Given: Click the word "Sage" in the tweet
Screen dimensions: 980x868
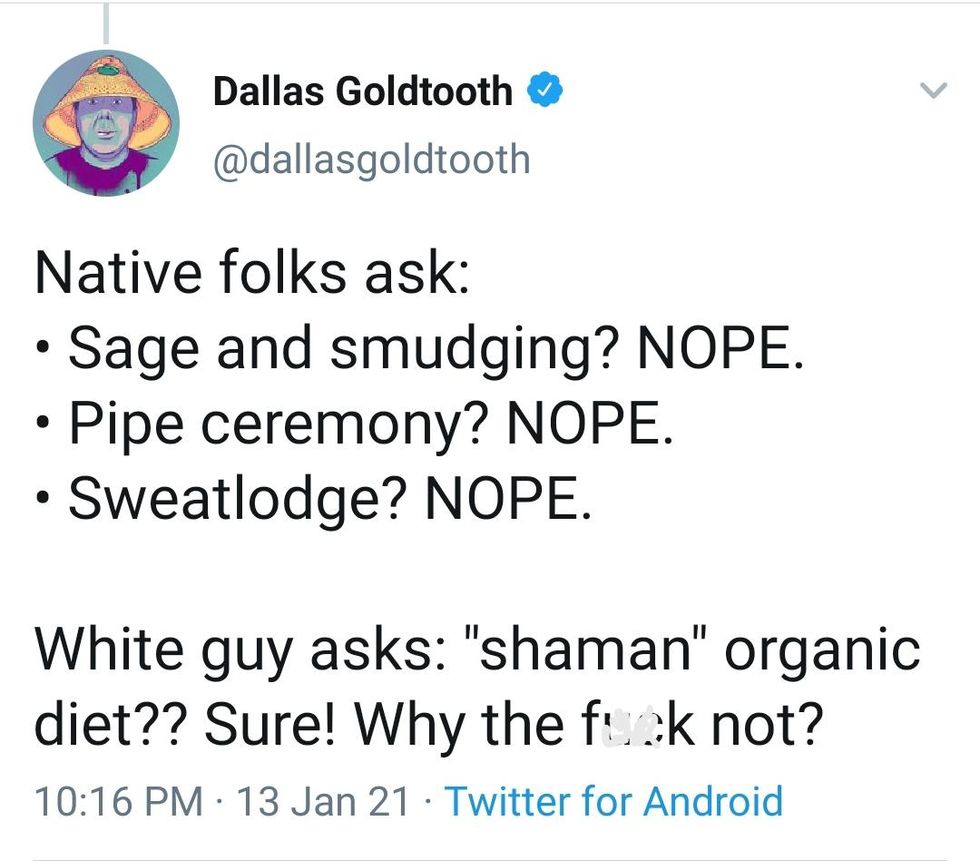Looking at the screenshot, I should 124,347.
